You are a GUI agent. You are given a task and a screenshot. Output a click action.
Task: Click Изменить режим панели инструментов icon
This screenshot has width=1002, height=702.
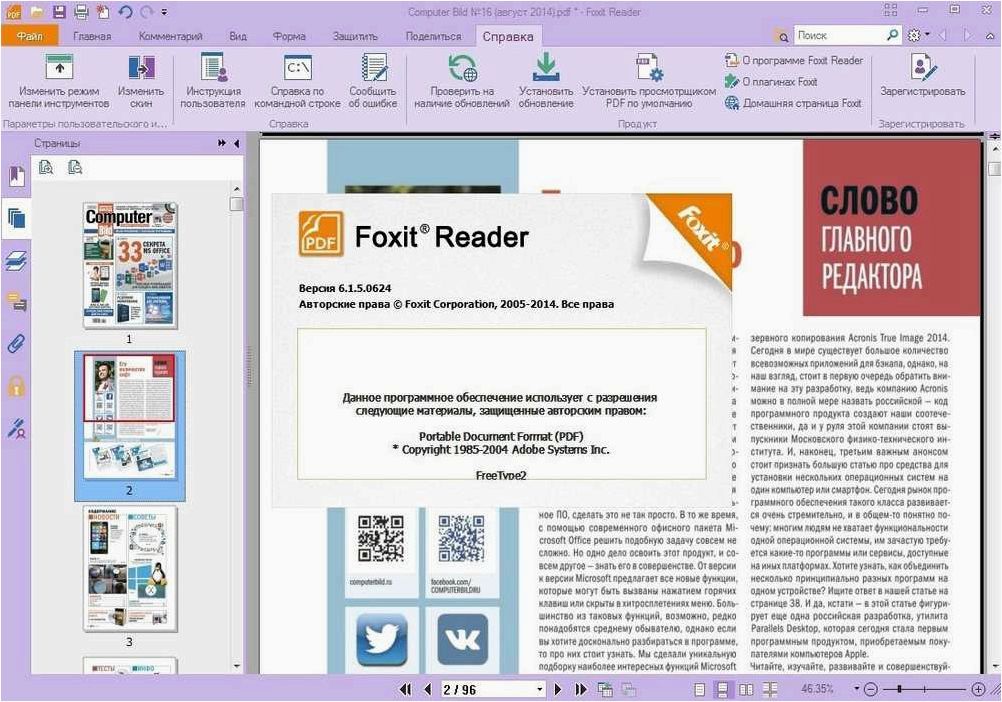click(x=59, y=81)
